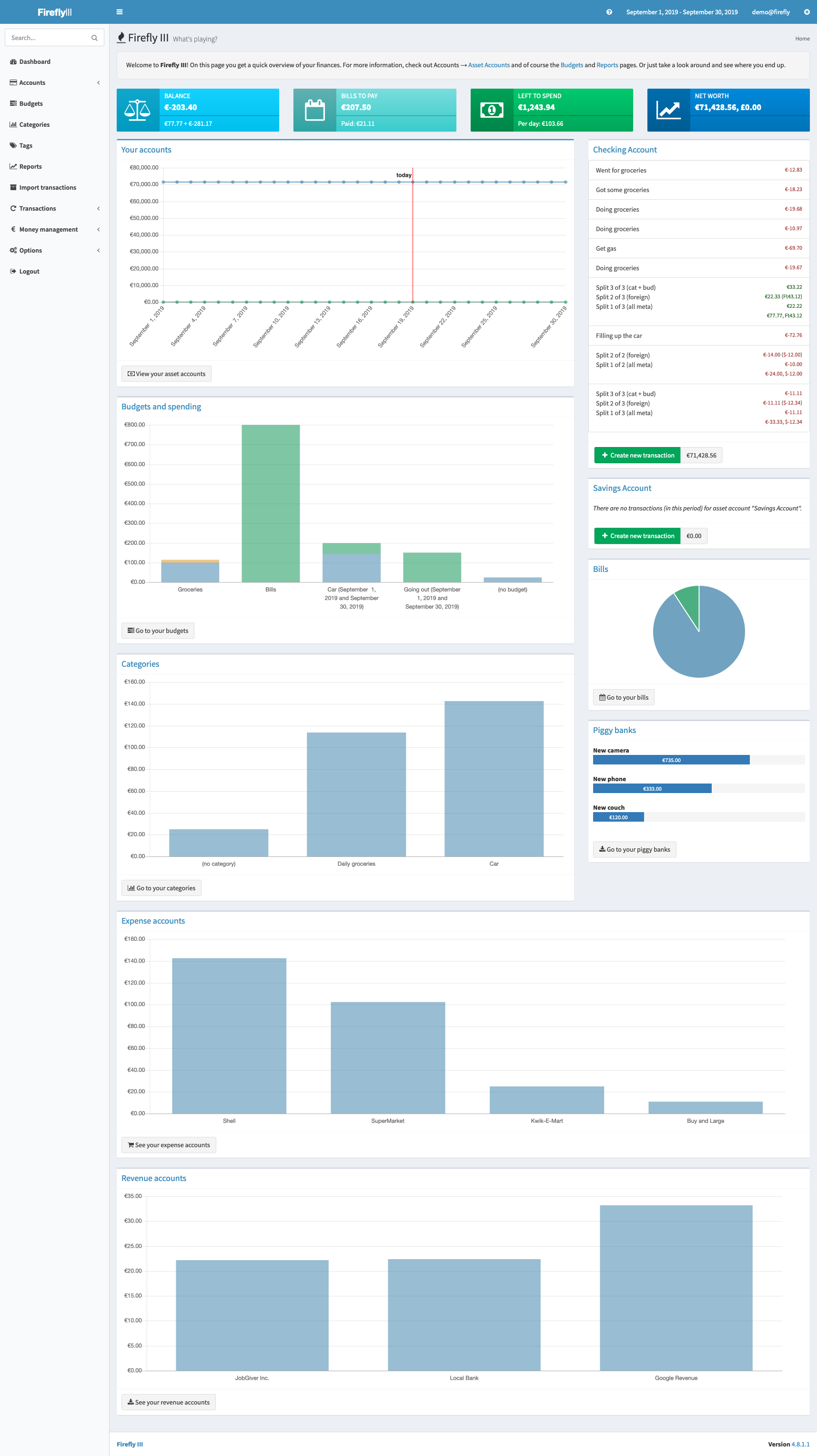Viewport: 817px width, 1456px height.
Task: Create new transaction for Checking Account
Action: click(637, 455)
